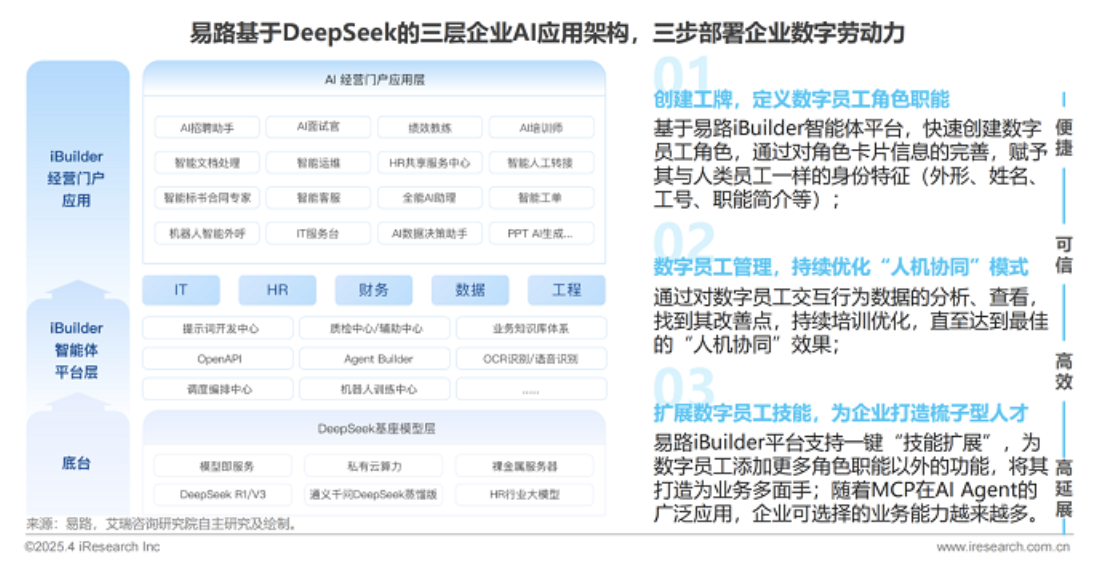Click the OpenAPI box
Screen dimensions: 1100x566
218,359
